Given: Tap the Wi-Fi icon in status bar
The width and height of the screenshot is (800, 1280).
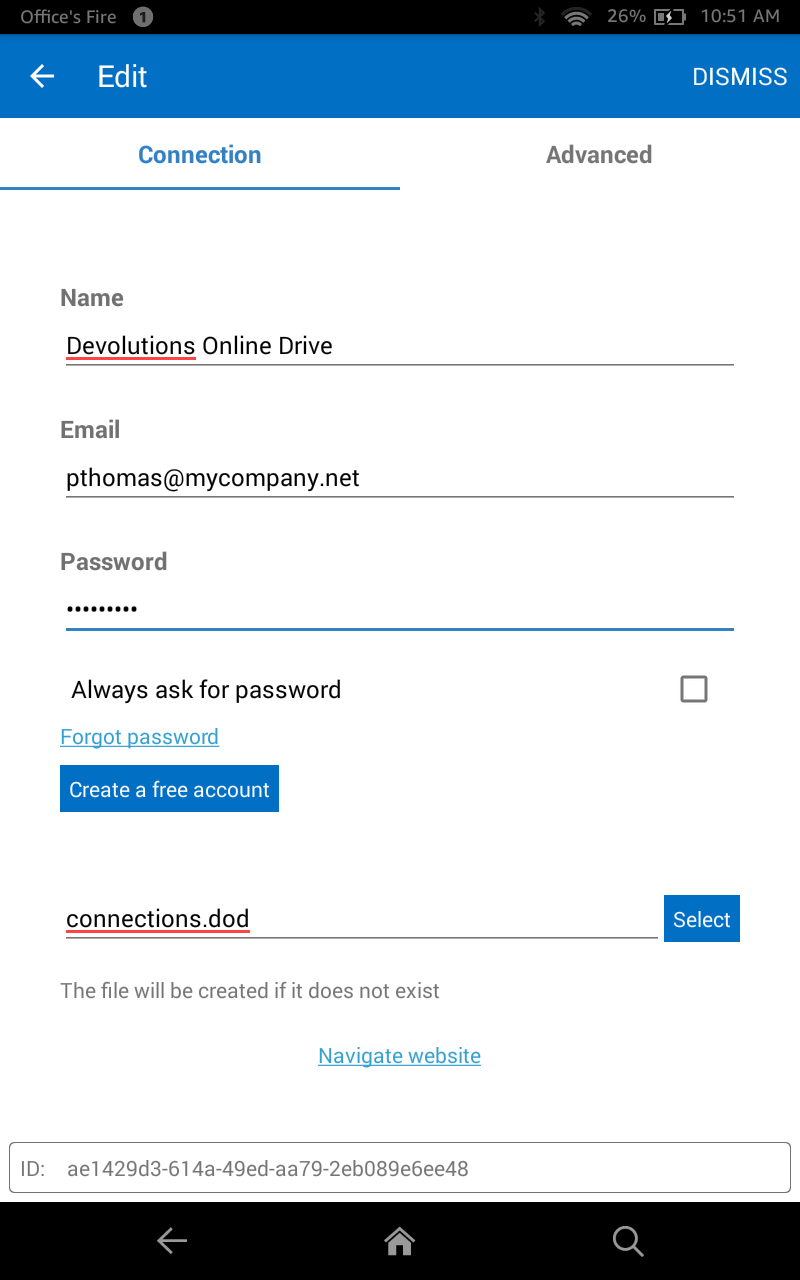Looking at the screenshot, I should tap(576, 16).
